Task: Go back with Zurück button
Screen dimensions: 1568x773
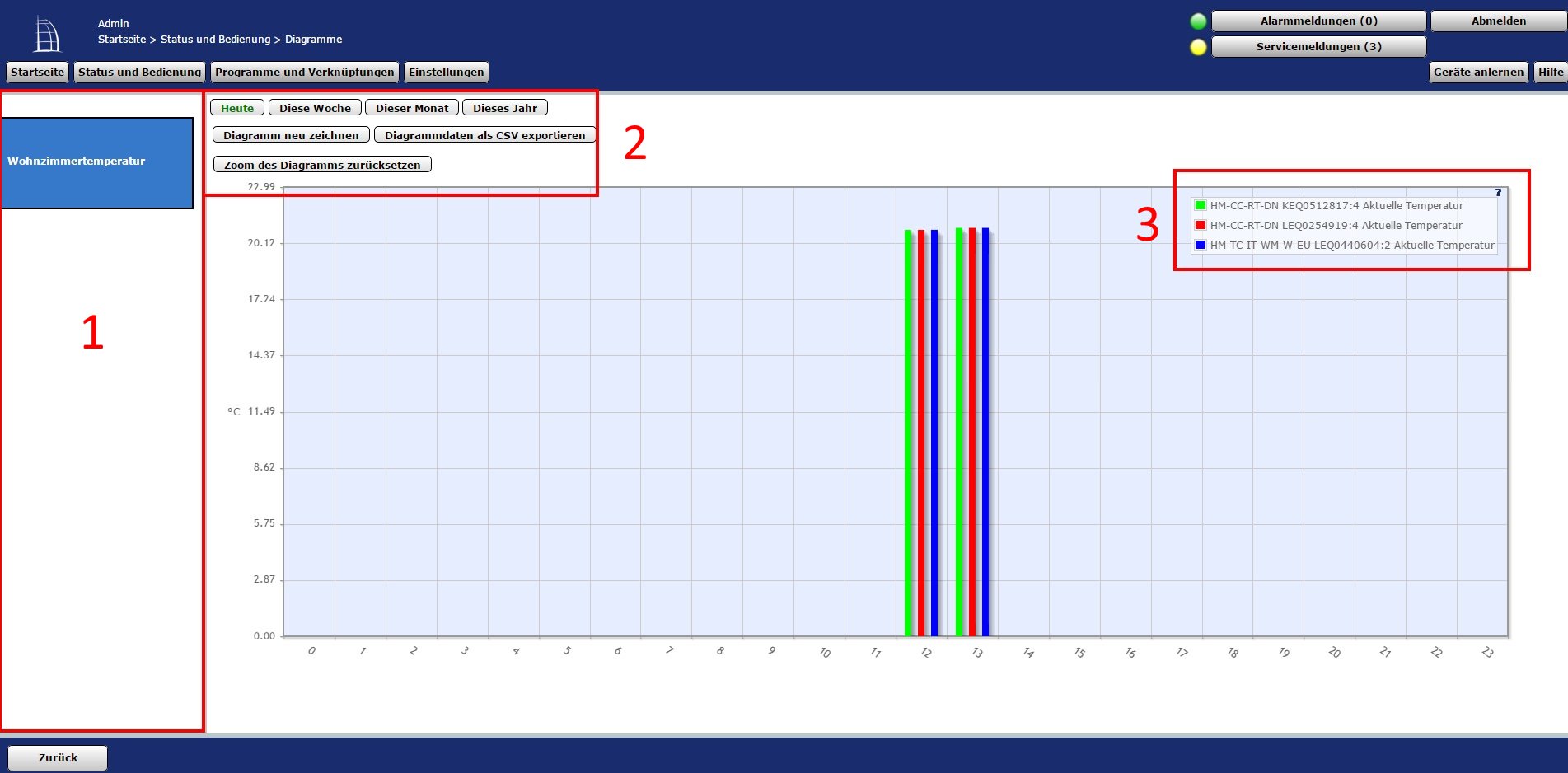Action: (58, 757)
